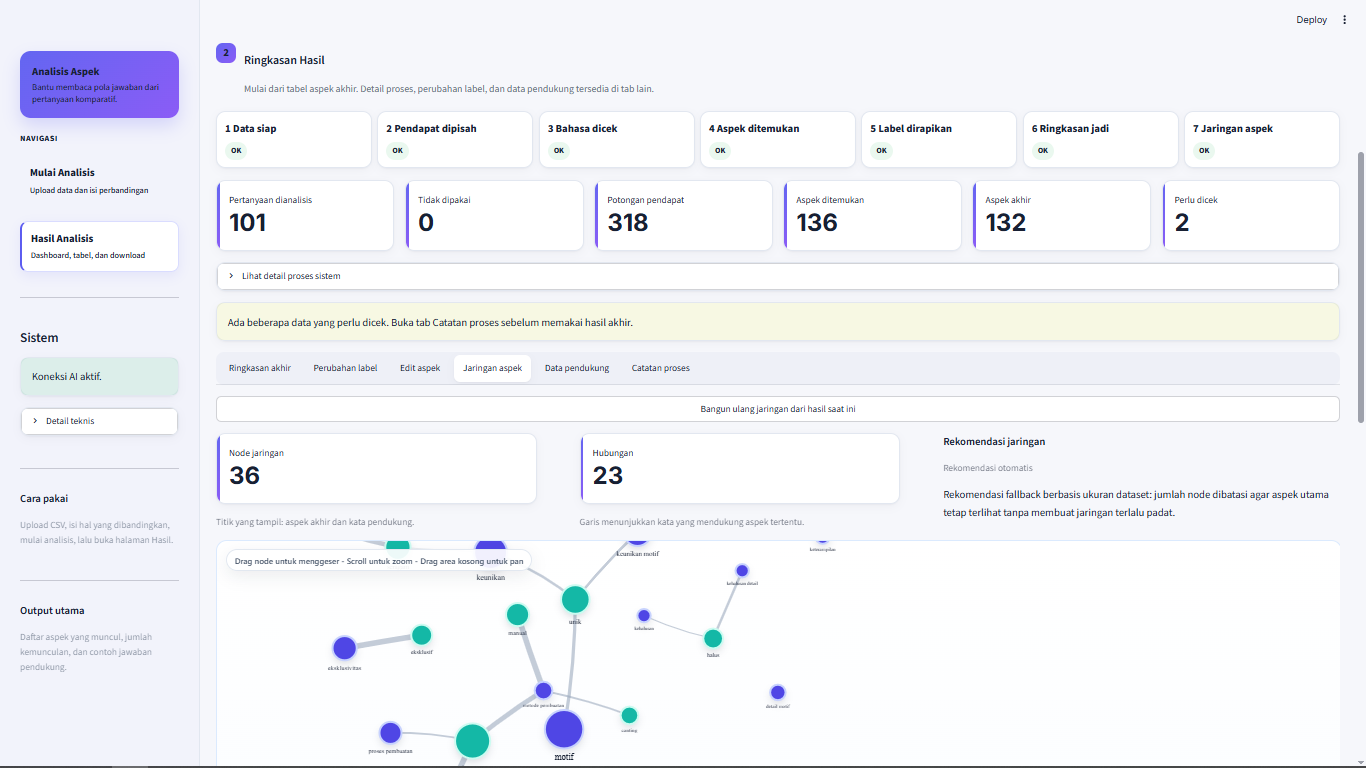The width and height of the screenshot is (1366, 768).
Task: Click the Hubungan 23 card
Action: click(x=740, y=468)
